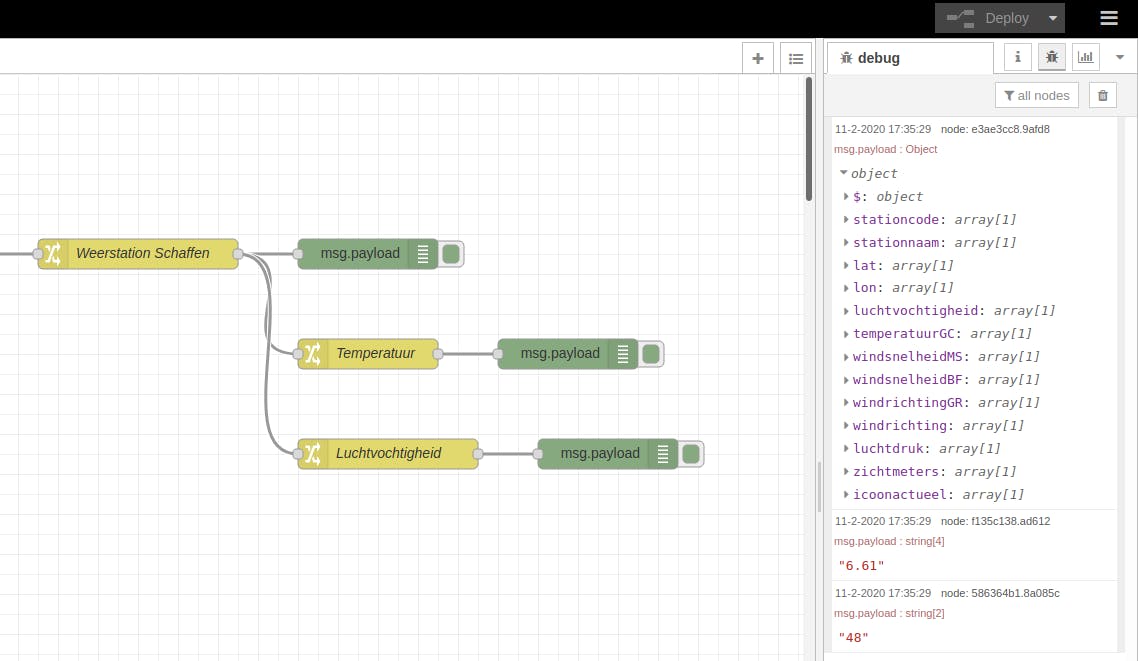Click the Temperatuur change node icon
Image resolution: width=1138 pixels, height=661 pixels.
coord(313,353)
